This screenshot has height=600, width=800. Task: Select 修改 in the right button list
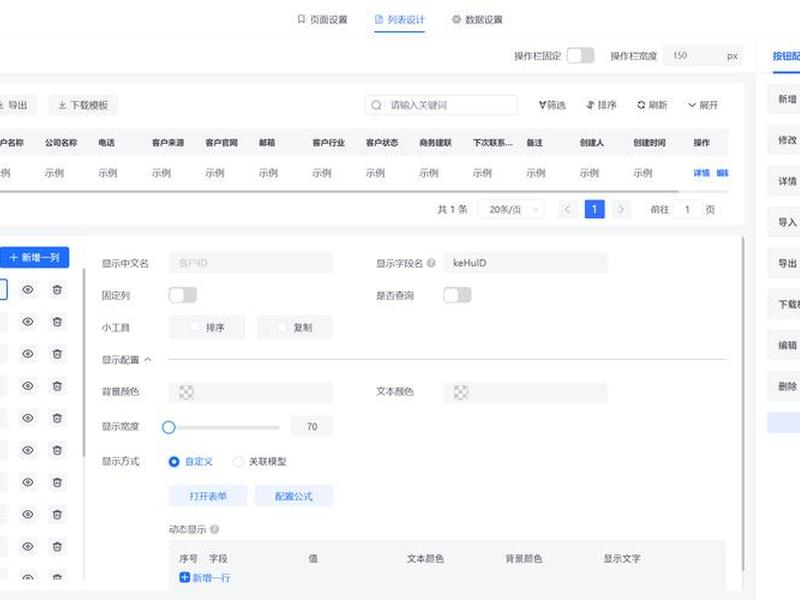pos(785,140)
